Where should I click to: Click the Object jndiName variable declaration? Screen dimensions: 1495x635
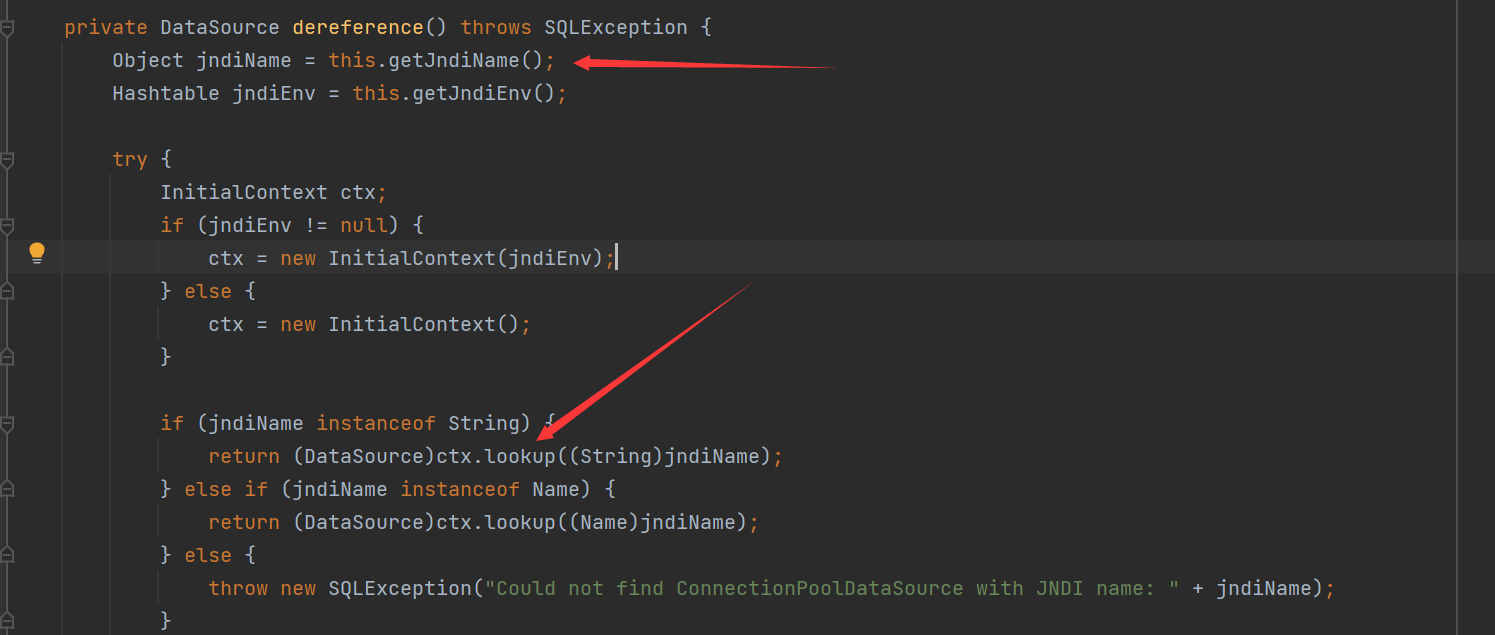point(243,61)
